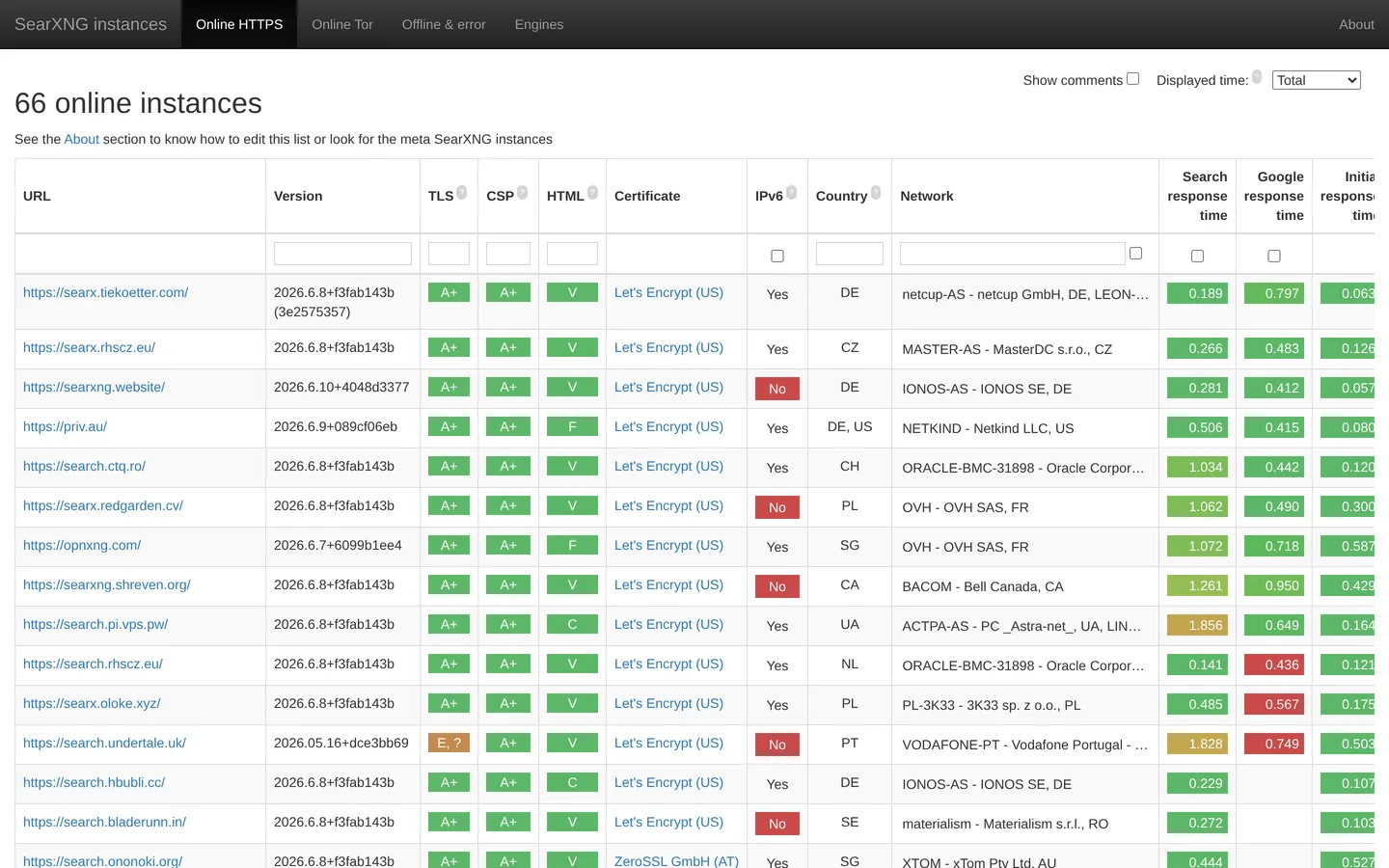1389x868 pixels.
Task: Click the SearXNG instances brand link
Action: (x=91, y=24)
